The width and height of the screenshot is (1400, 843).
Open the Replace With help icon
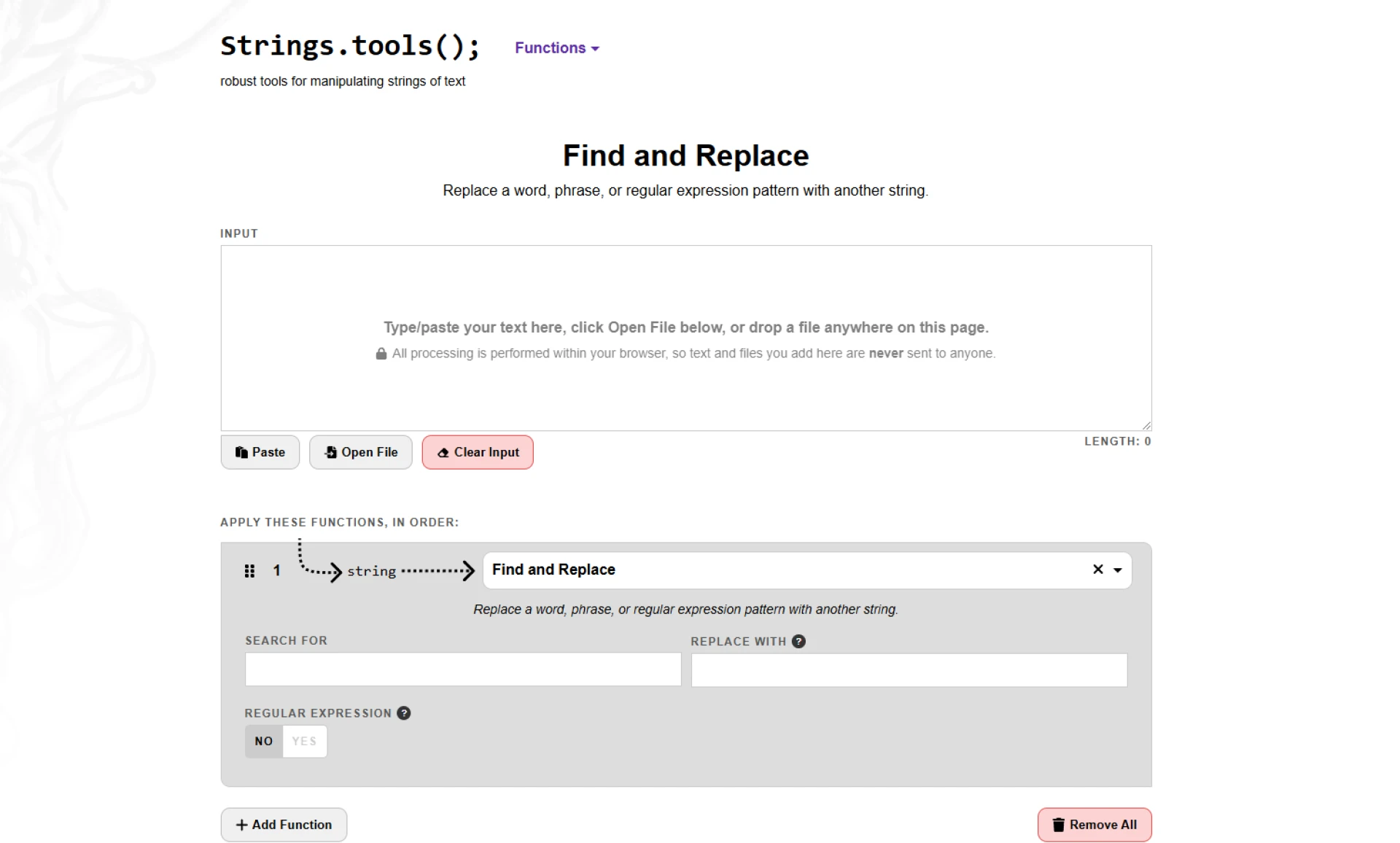point(798,641)
